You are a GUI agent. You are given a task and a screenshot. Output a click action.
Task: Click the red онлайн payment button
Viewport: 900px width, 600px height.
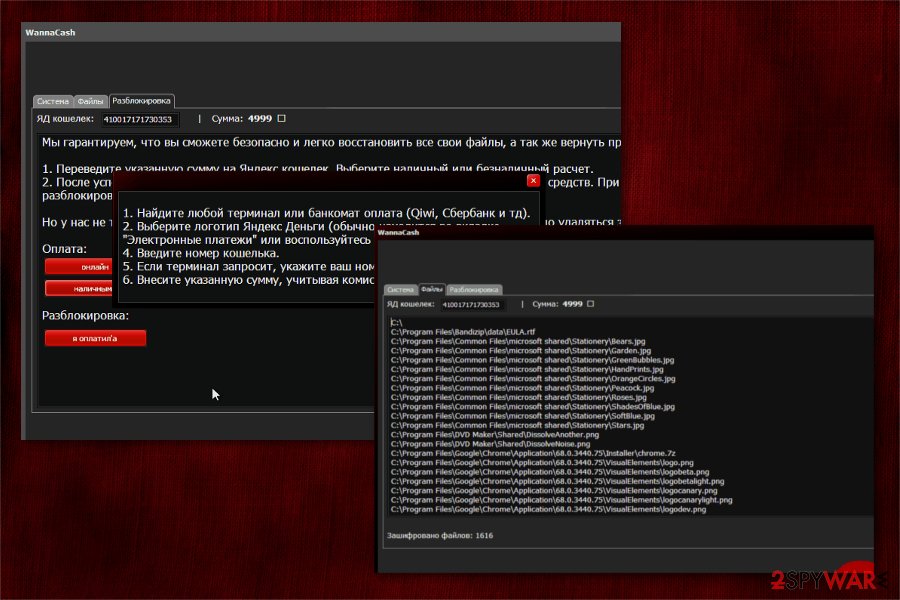80,267
